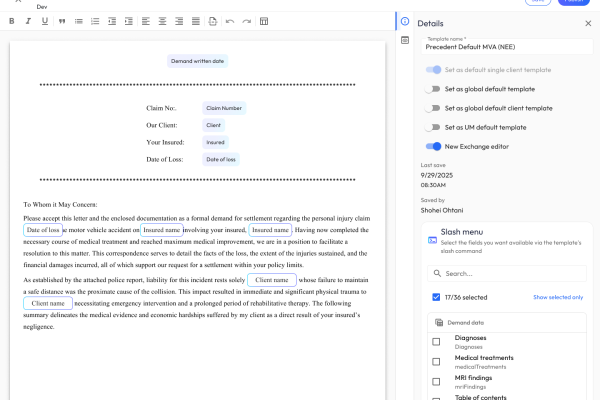Apply italic formatting
600x400 pixels.
(28, 21)
